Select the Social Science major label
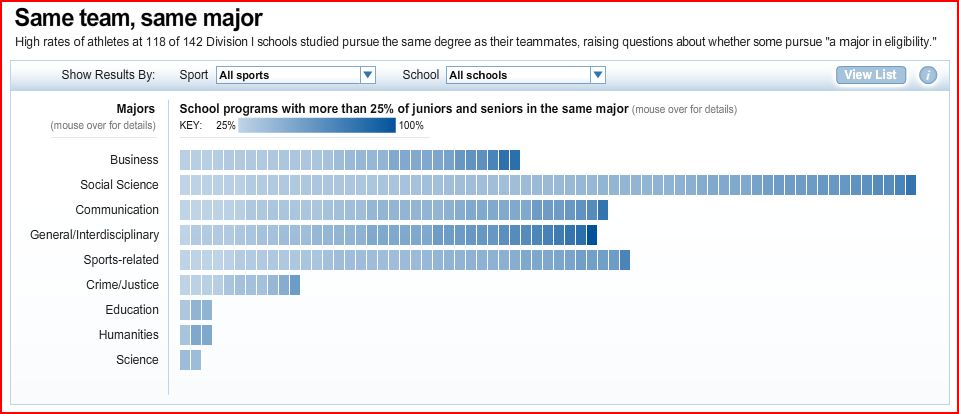This screenshot has height=414, width=959. tap(119, 185)
